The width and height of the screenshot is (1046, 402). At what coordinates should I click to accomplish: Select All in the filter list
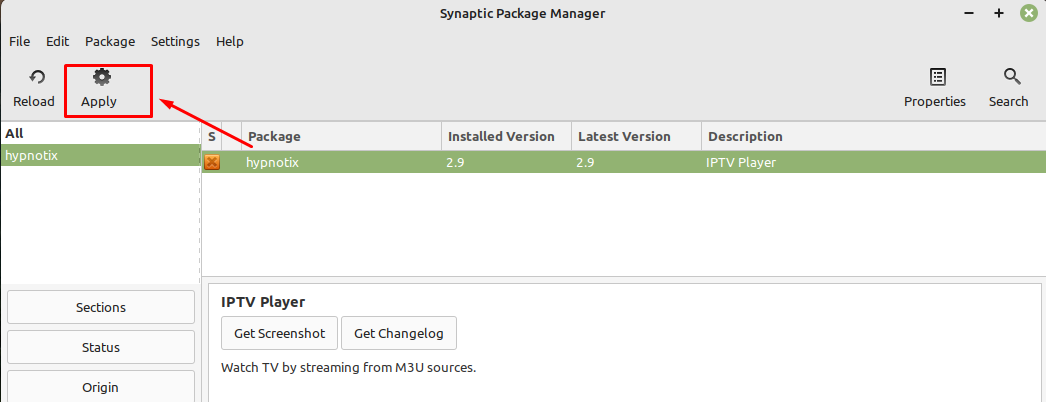[100, 133]
